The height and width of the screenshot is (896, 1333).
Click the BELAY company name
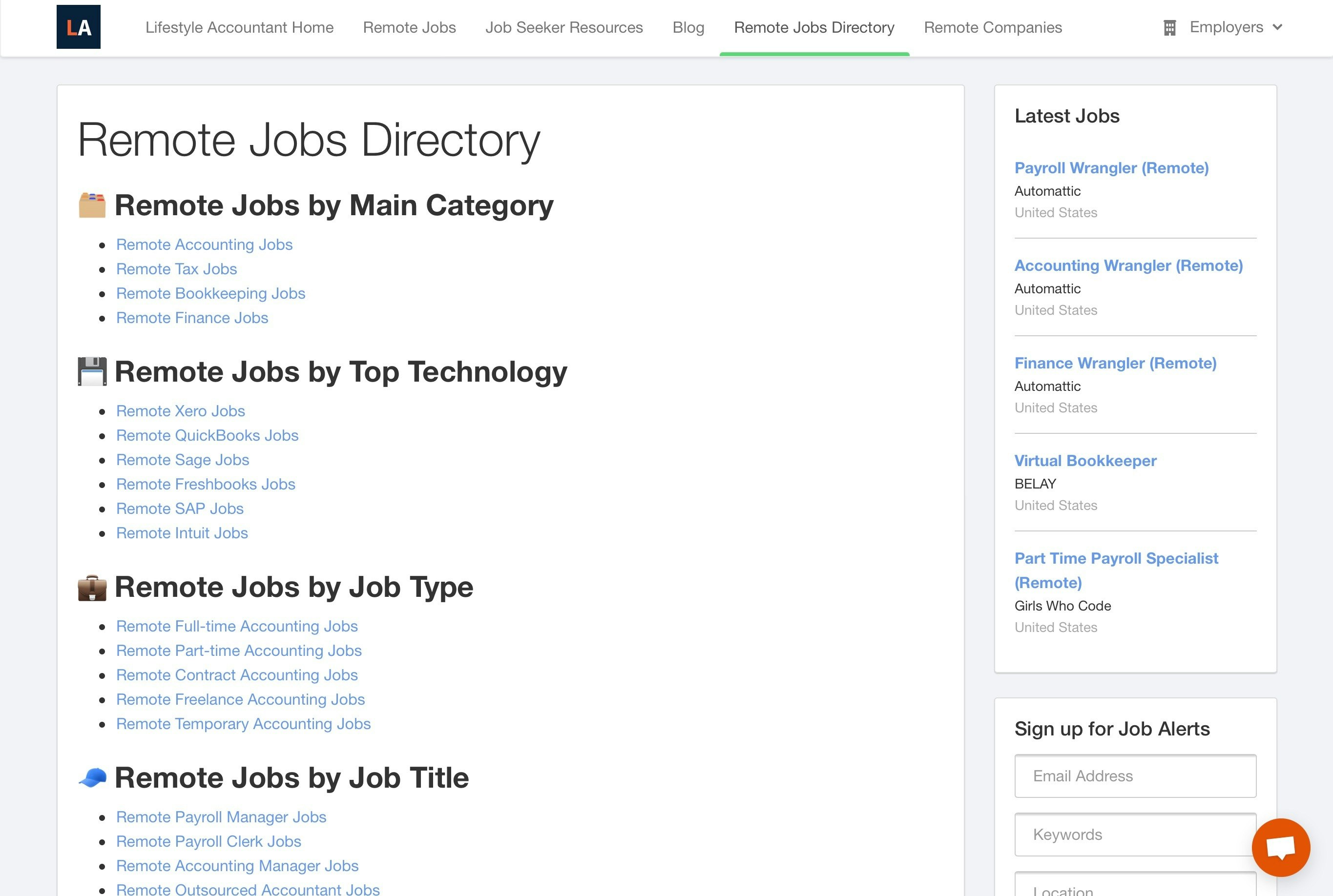click(1035, 484)
